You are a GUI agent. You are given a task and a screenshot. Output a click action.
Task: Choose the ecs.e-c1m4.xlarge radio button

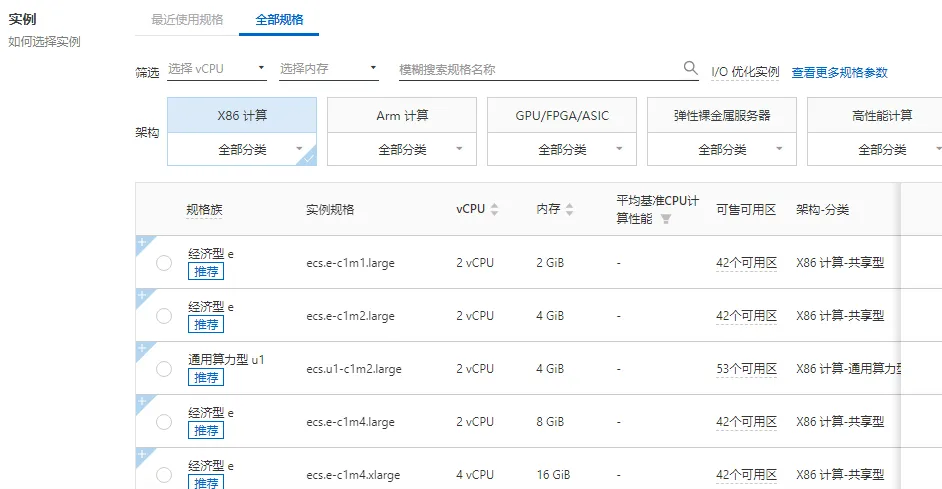coord(164,475)
